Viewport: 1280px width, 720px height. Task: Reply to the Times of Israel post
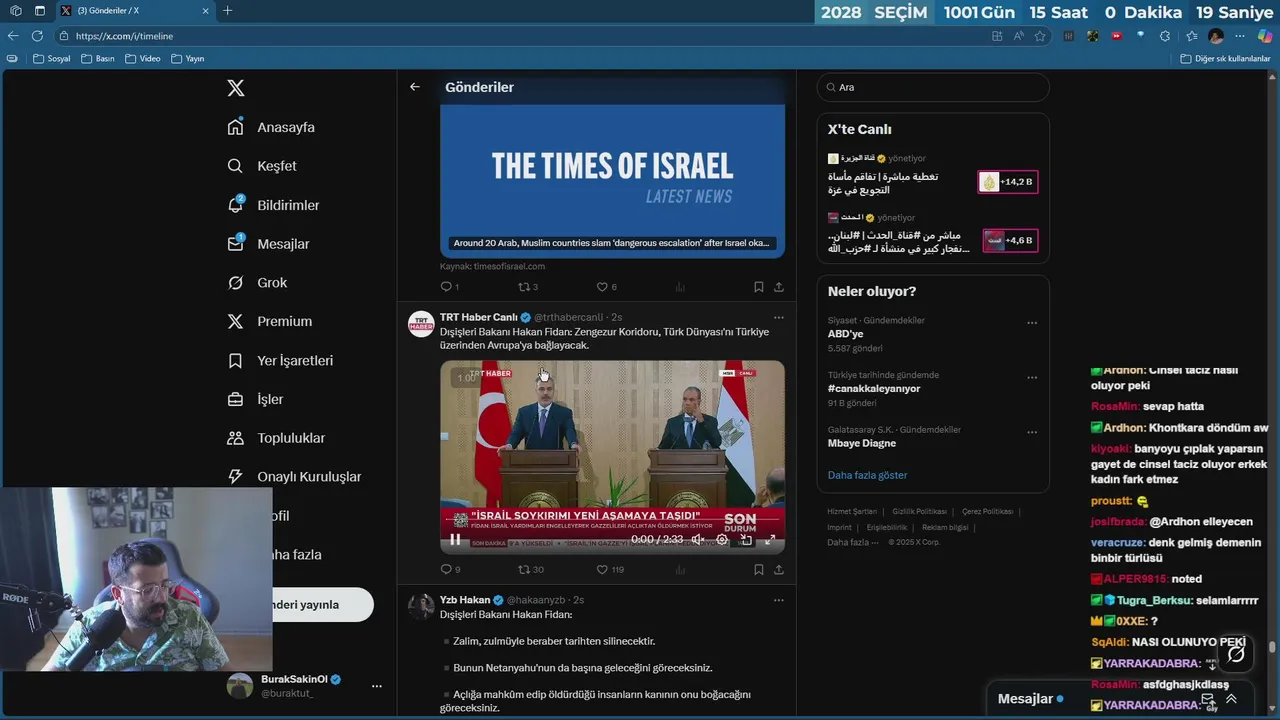[449, 287]
